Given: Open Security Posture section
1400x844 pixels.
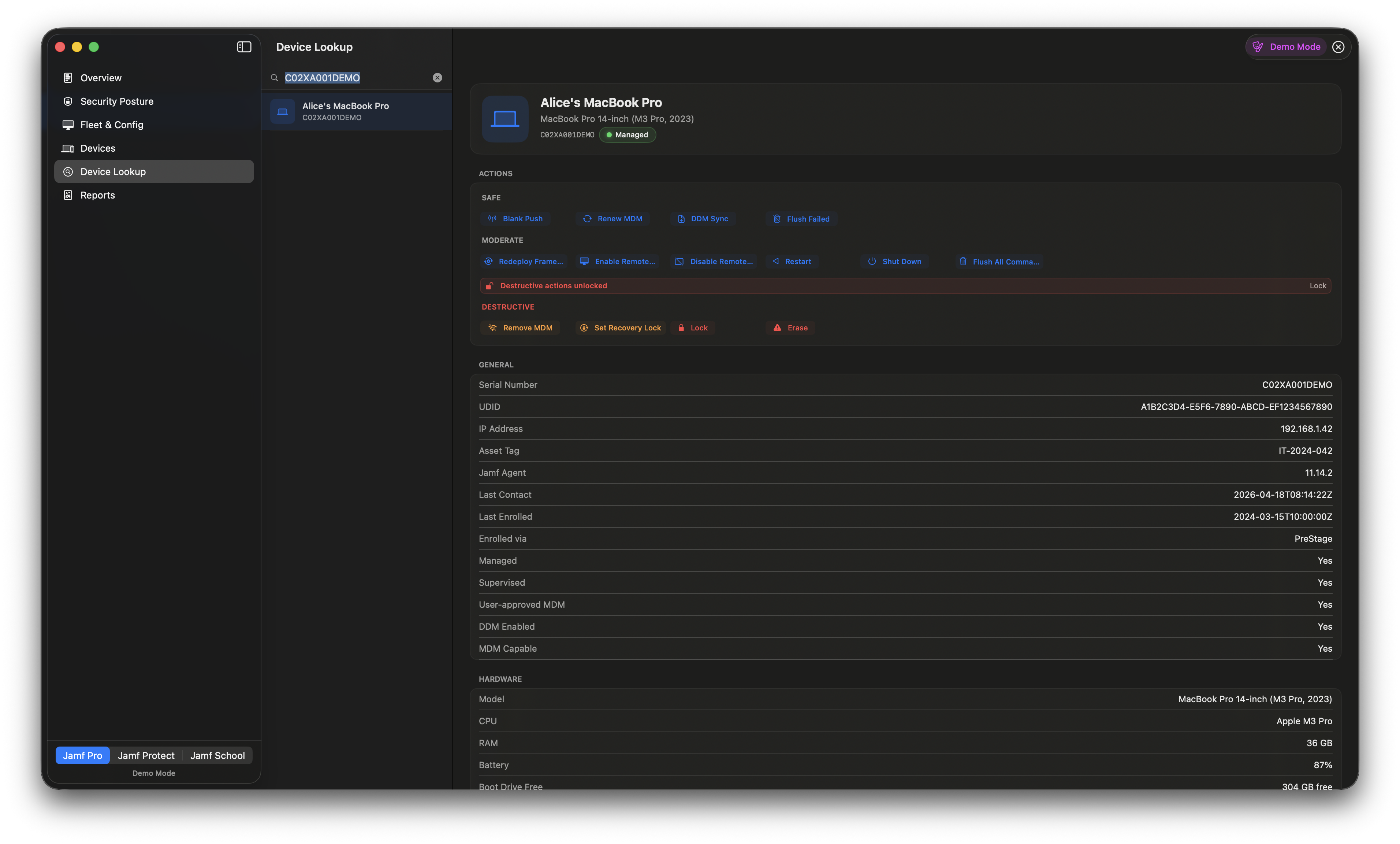Looking at the screenshot, I should pos(153,101).
